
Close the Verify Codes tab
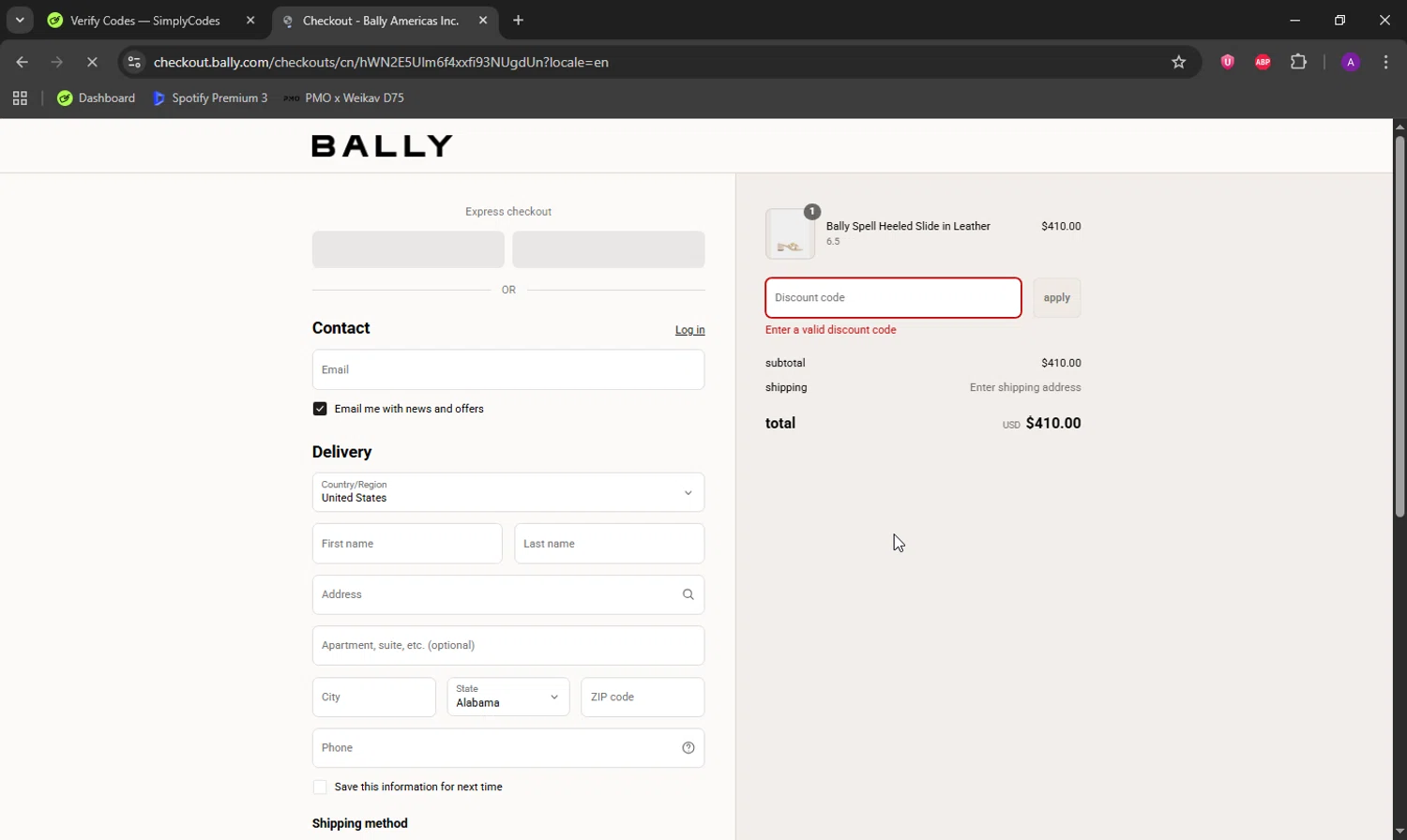click(x=250, y=20)
